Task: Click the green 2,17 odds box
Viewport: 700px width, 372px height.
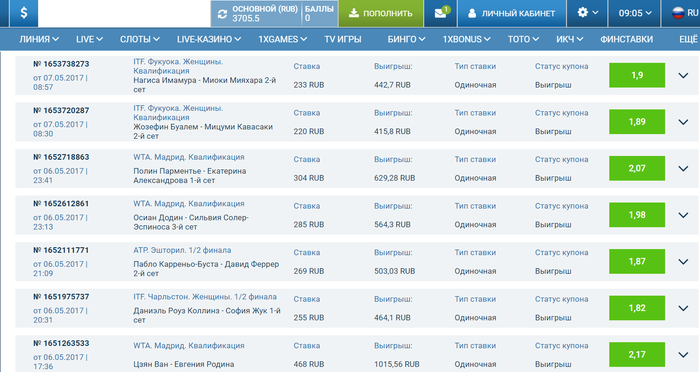Action: point(637,355)
